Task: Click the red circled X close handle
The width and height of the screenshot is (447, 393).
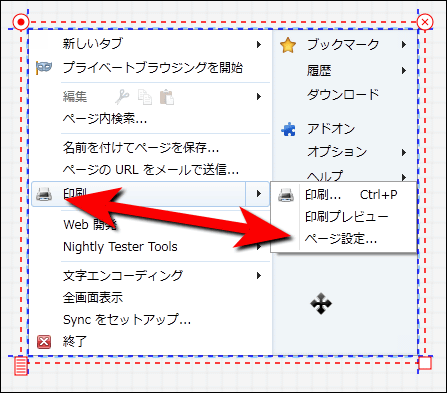Action: pyautogui.click(x=425, y=22)
